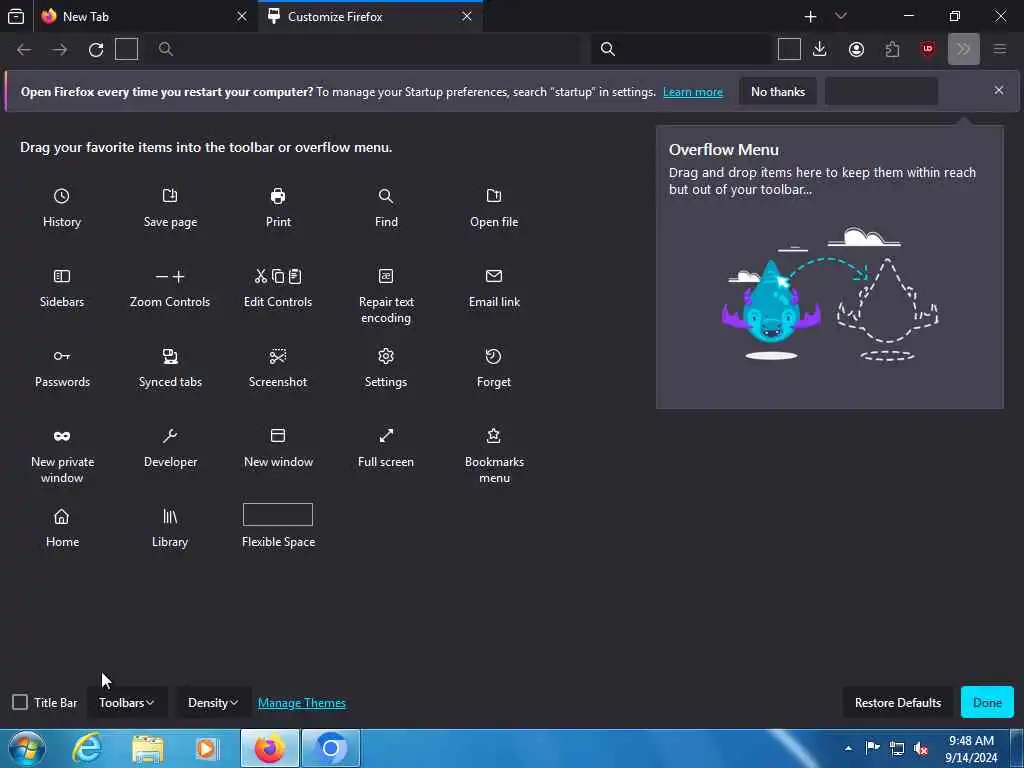Select the Library books icon

tap(170, 517)
